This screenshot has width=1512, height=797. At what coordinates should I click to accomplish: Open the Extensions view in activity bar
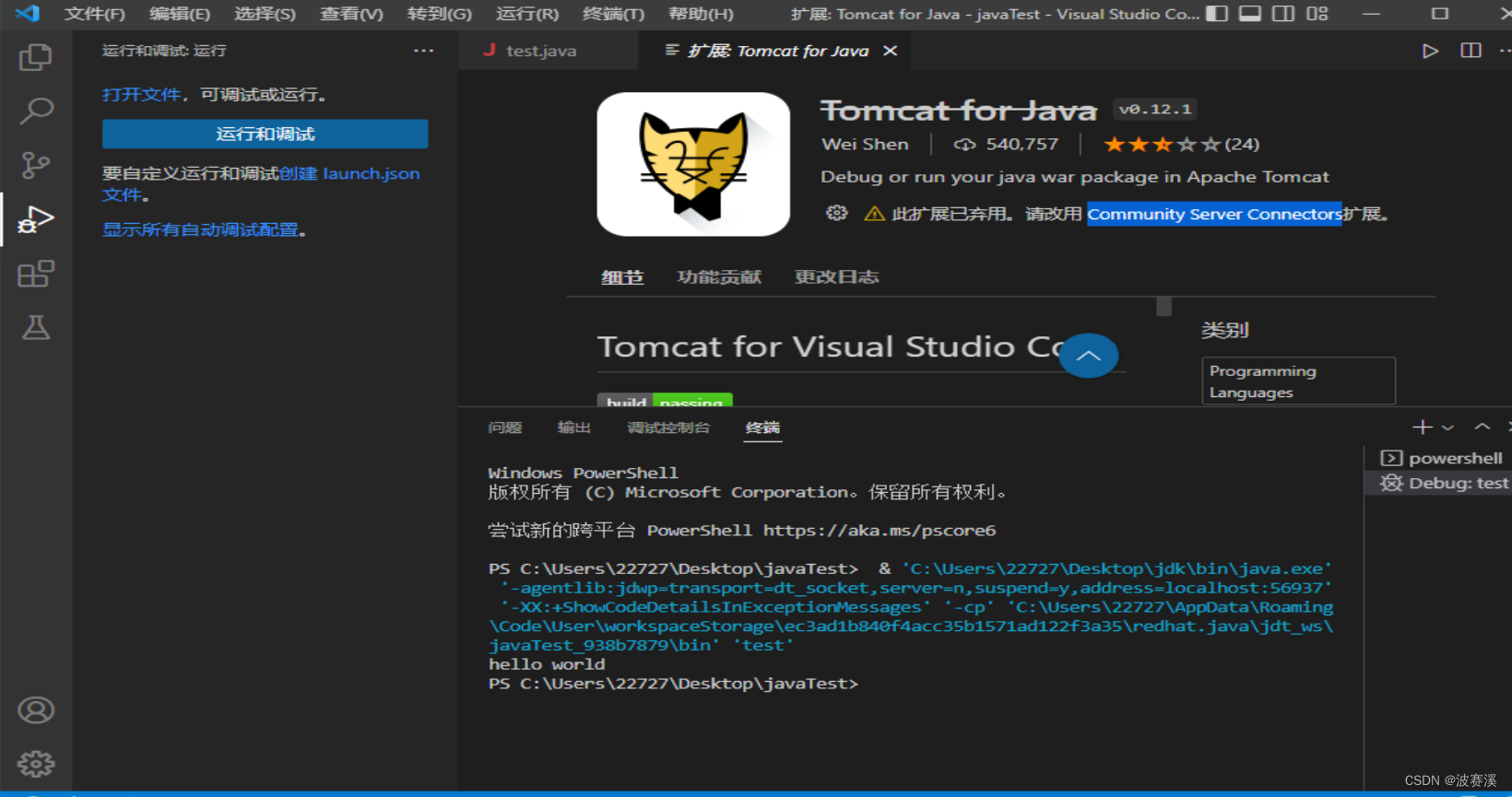(35, 274)
